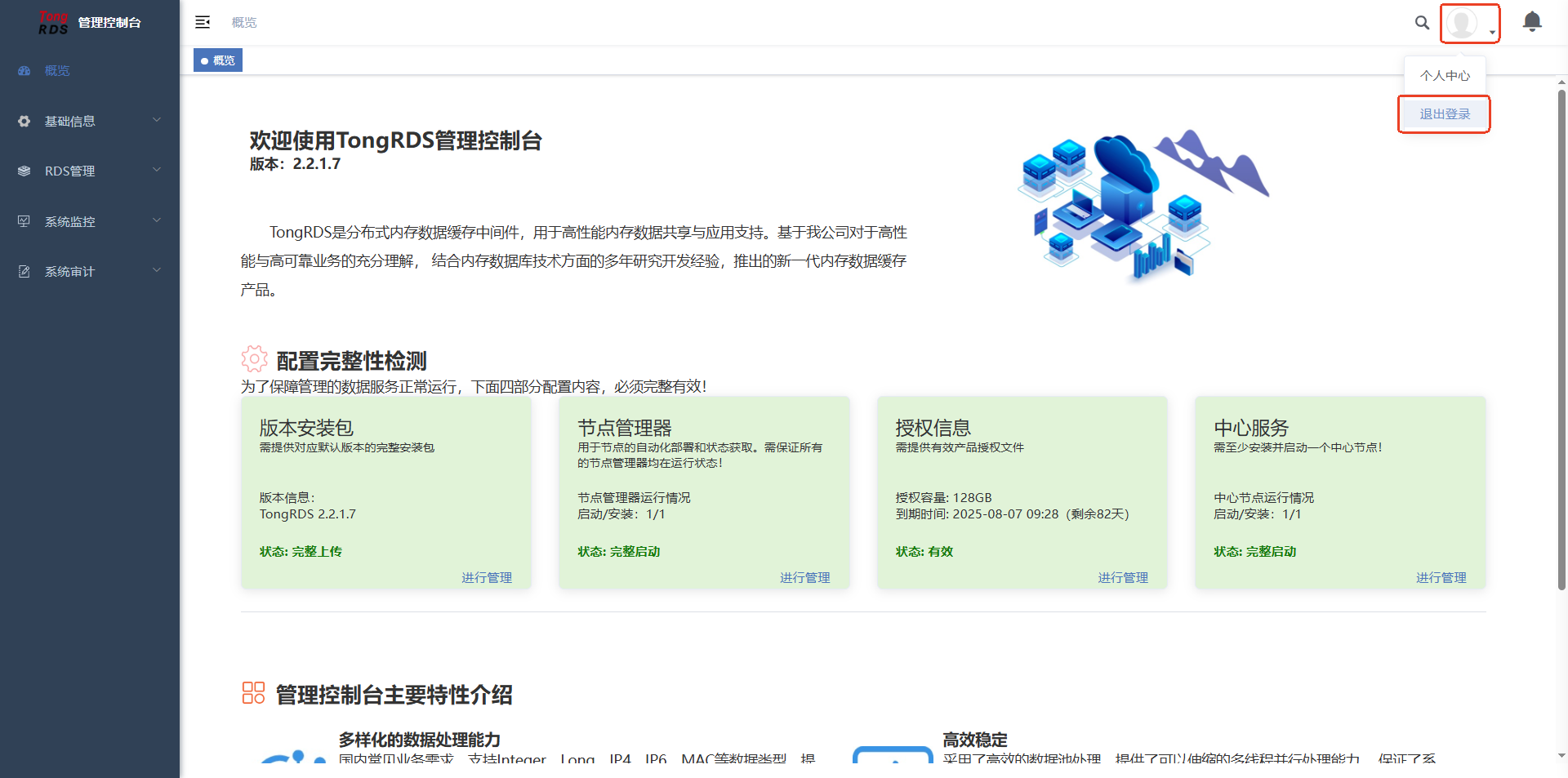Click 进行管理 on the 节点管理器 card
This screenshot has height=778, width=1568.
(x=805, y=578)
